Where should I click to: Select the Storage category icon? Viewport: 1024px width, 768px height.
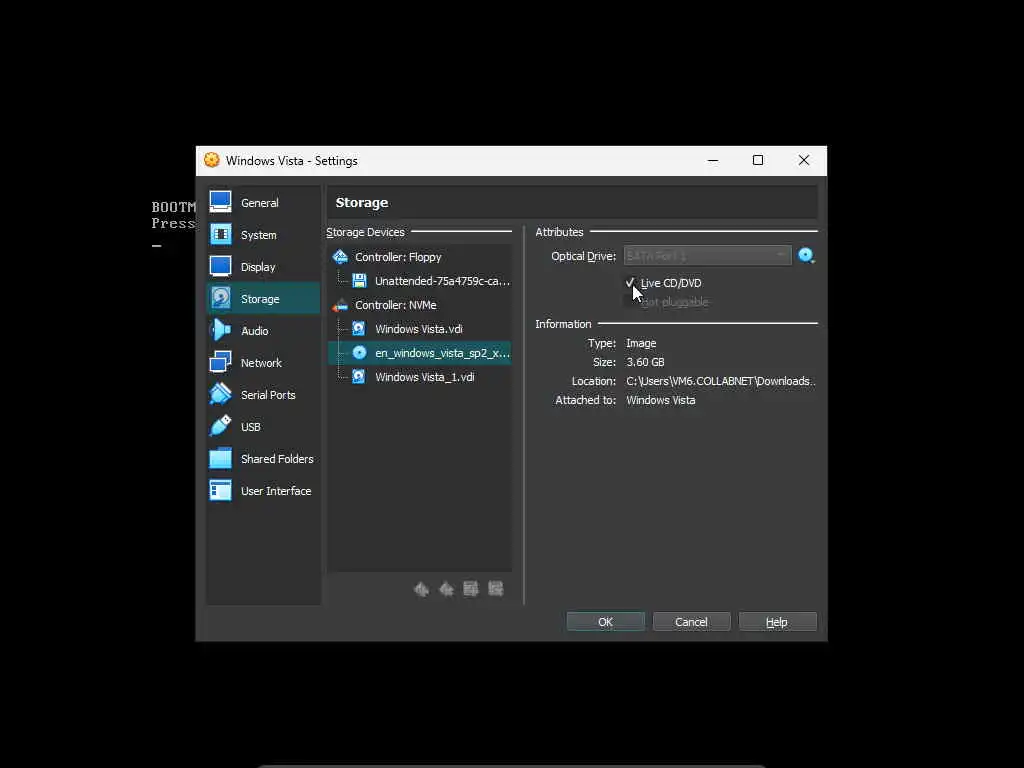(x=220, y=298)
